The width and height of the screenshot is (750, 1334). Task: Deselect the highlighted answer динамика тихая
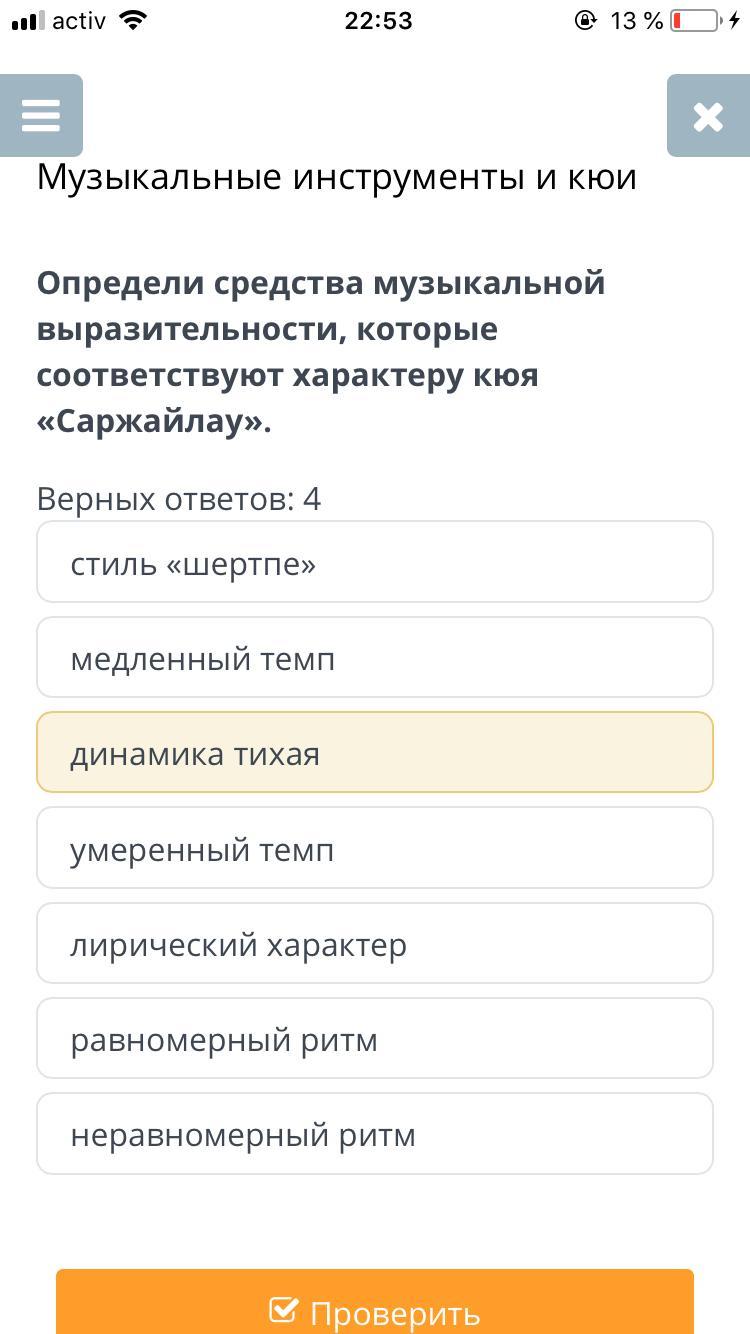point(375,752)
